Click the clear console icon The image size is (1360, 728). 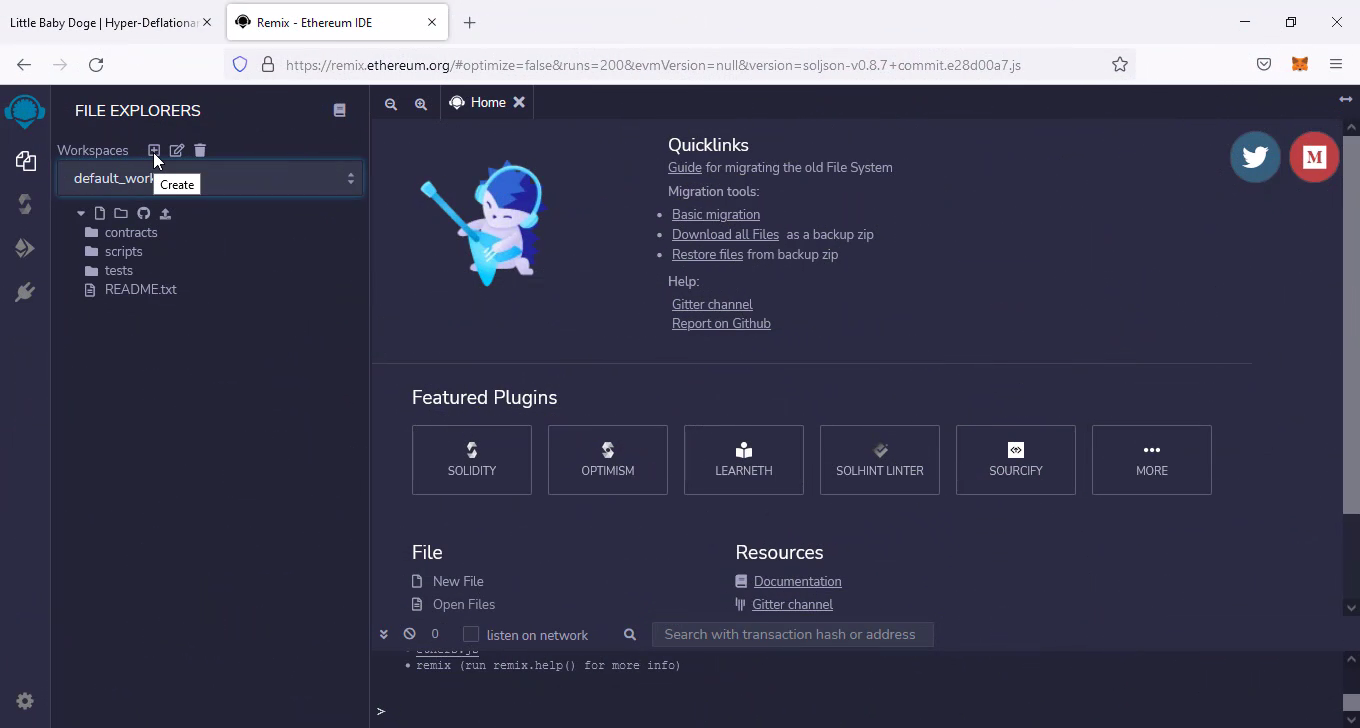pos(409,634)
